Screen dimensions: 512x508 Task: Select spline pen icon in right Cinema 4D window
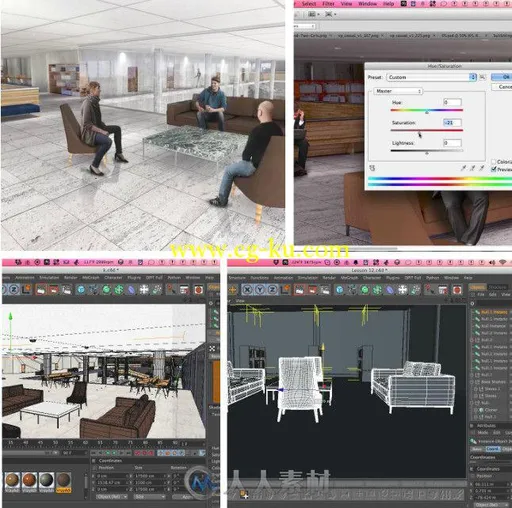(x=352, y=290)
